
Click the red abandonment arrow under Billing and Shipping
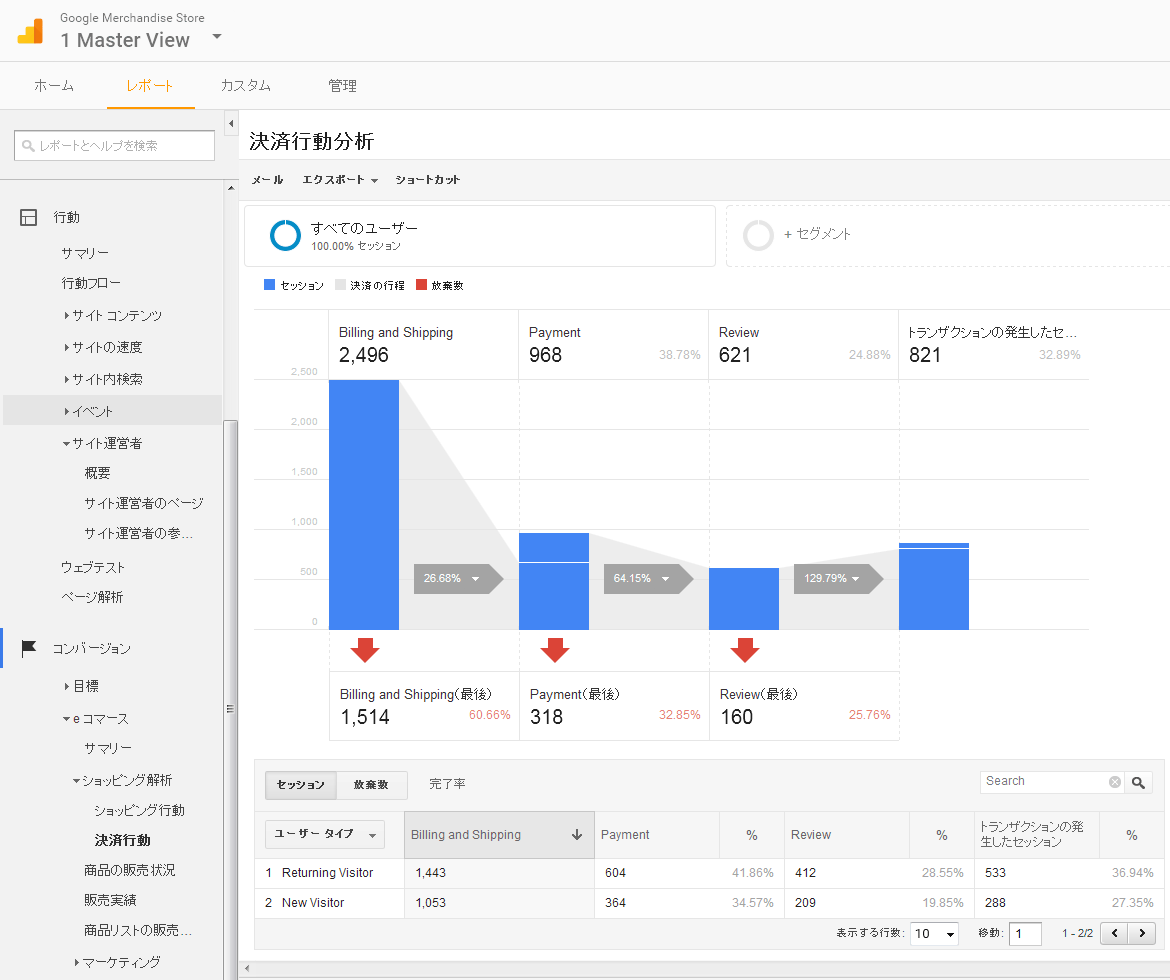click(x=365, y=651)
